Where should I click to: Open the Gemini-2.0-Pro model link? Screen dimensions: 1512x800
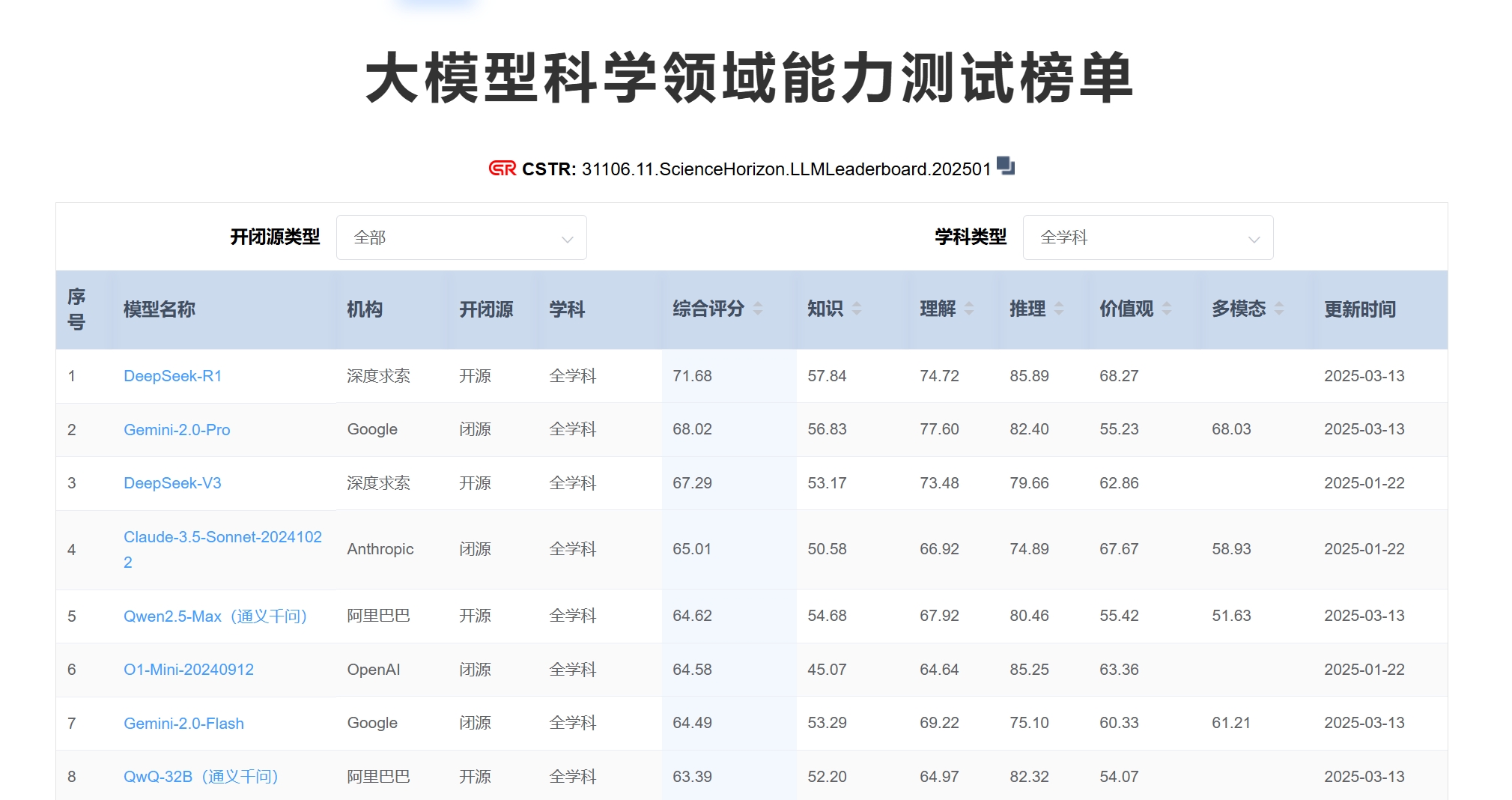click(177, 430)
